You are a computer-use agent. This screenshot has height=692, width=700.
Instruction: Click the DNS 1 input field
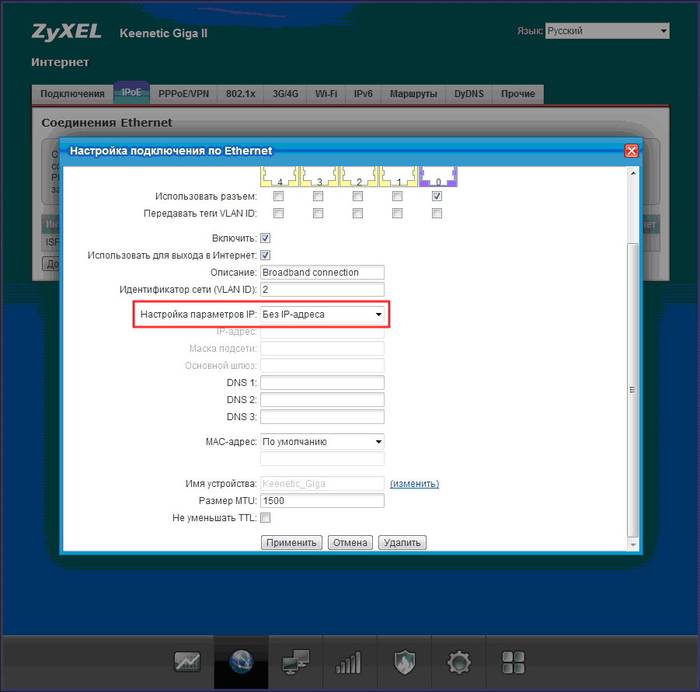(x=322, y=383)
